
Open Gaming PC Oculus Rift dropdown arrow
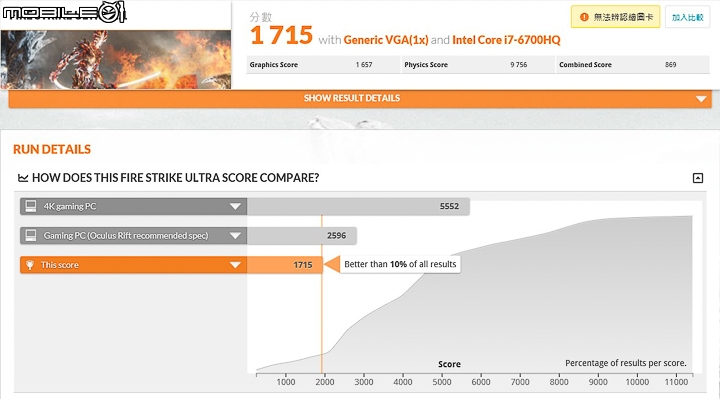pyautogui.click(x=235, y=236)
